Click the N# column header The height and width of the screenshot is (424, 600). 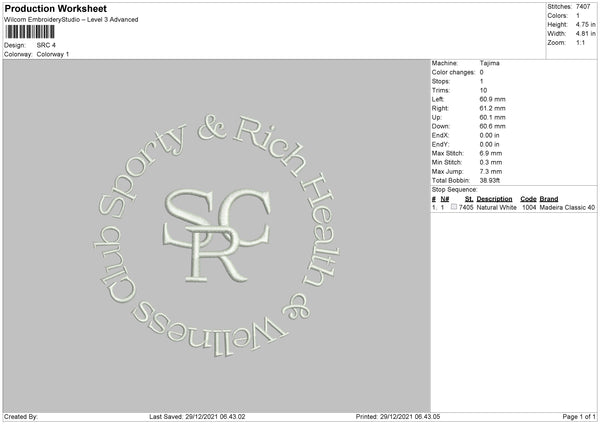445,199
